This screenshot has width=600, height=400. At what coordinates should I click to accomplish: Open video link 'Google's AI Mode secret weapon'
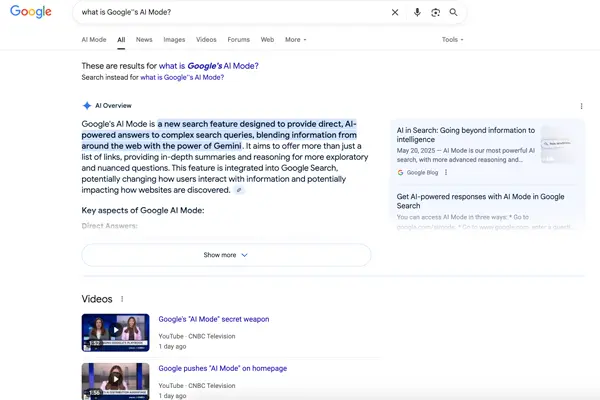214,319
